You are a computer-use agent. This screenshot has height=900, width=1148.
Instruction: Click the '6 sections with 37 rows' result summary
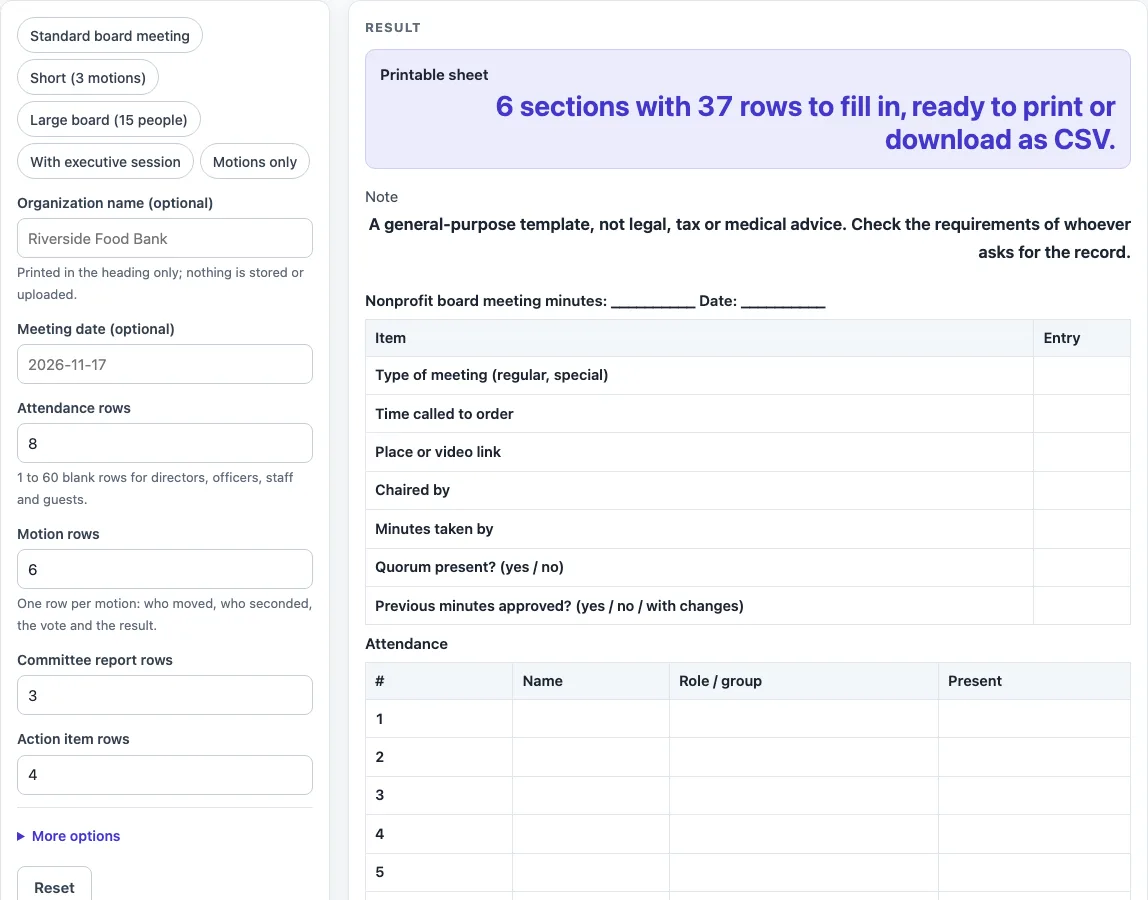click(x=805, y=122)
